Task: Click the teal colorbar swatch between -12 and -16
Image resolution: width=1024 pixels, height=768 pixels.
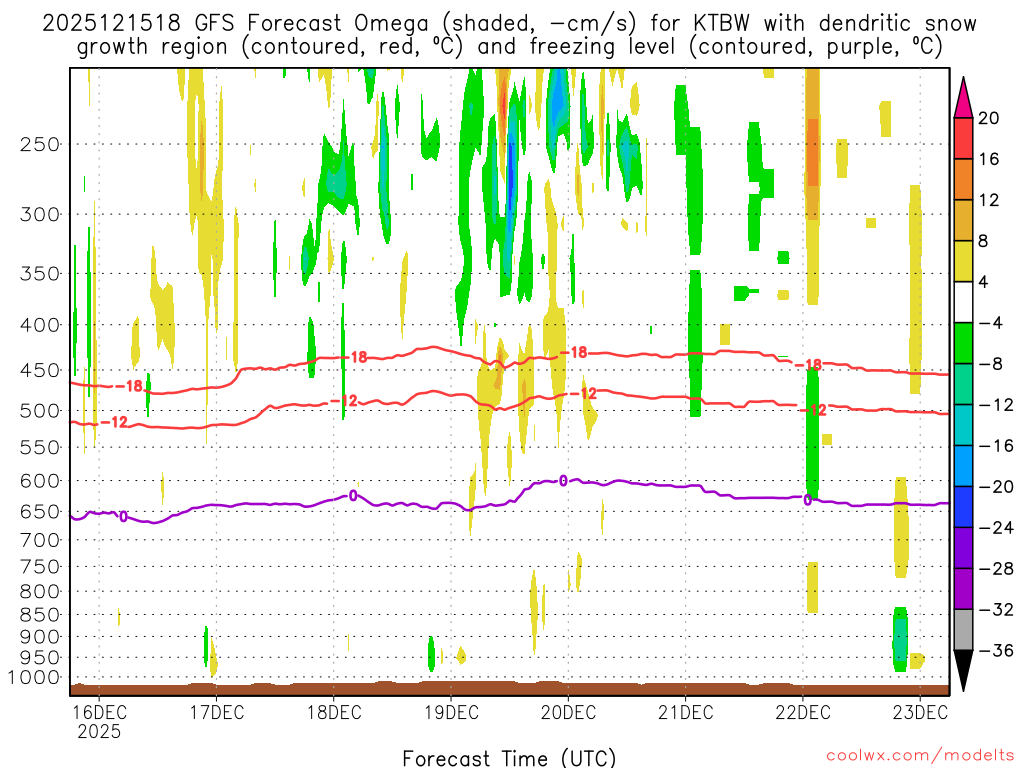Action: (x=963, y=425)
